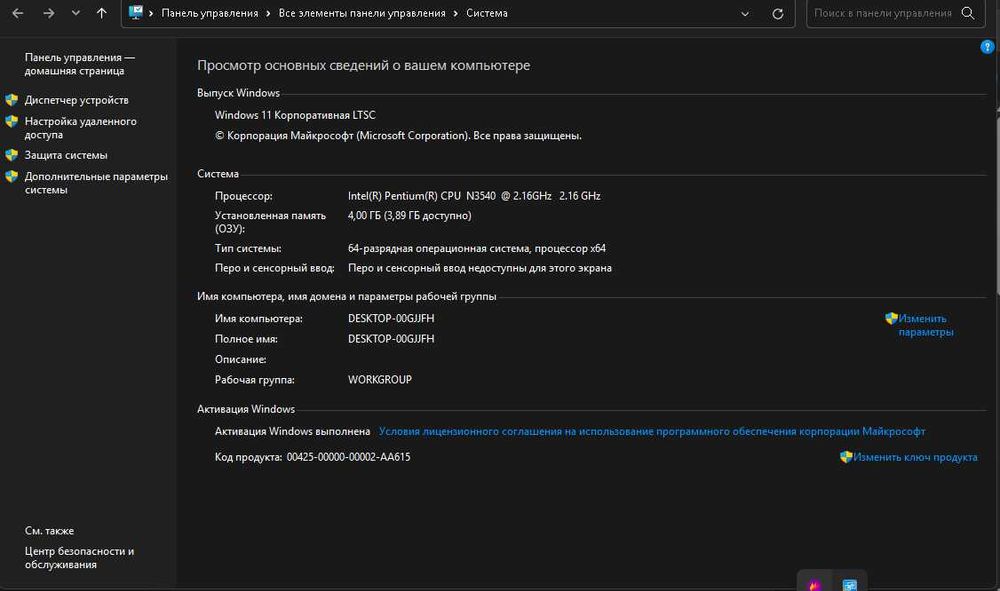The height and width of the screenshot is (591, 1000).
Task: Click the flame app icon in taskbar
Action: tap(814, 584)
